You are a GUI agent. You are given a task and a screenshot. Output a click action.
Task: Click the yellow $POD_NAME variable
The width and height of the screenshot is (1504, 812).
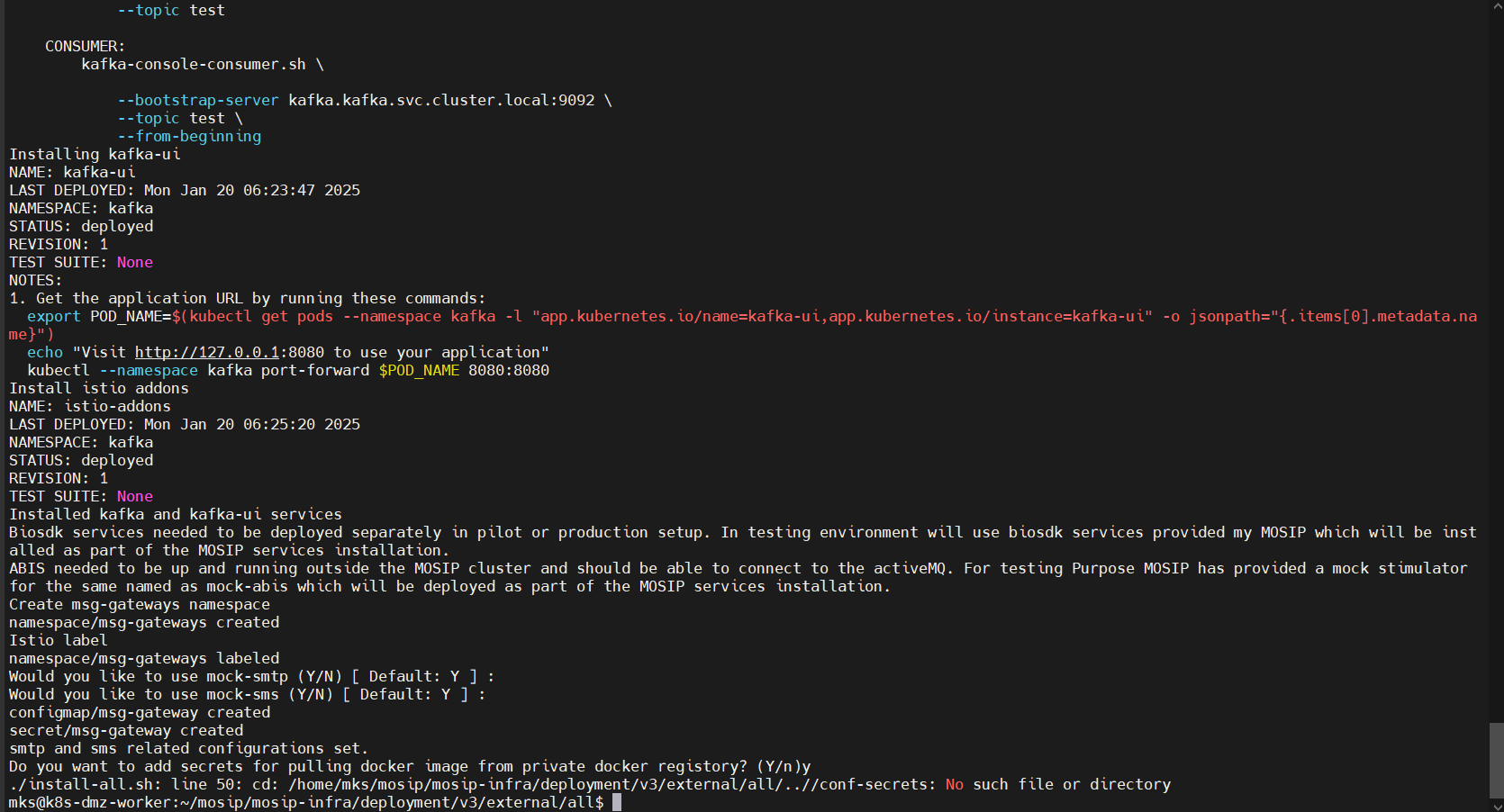tap(419, 370)
